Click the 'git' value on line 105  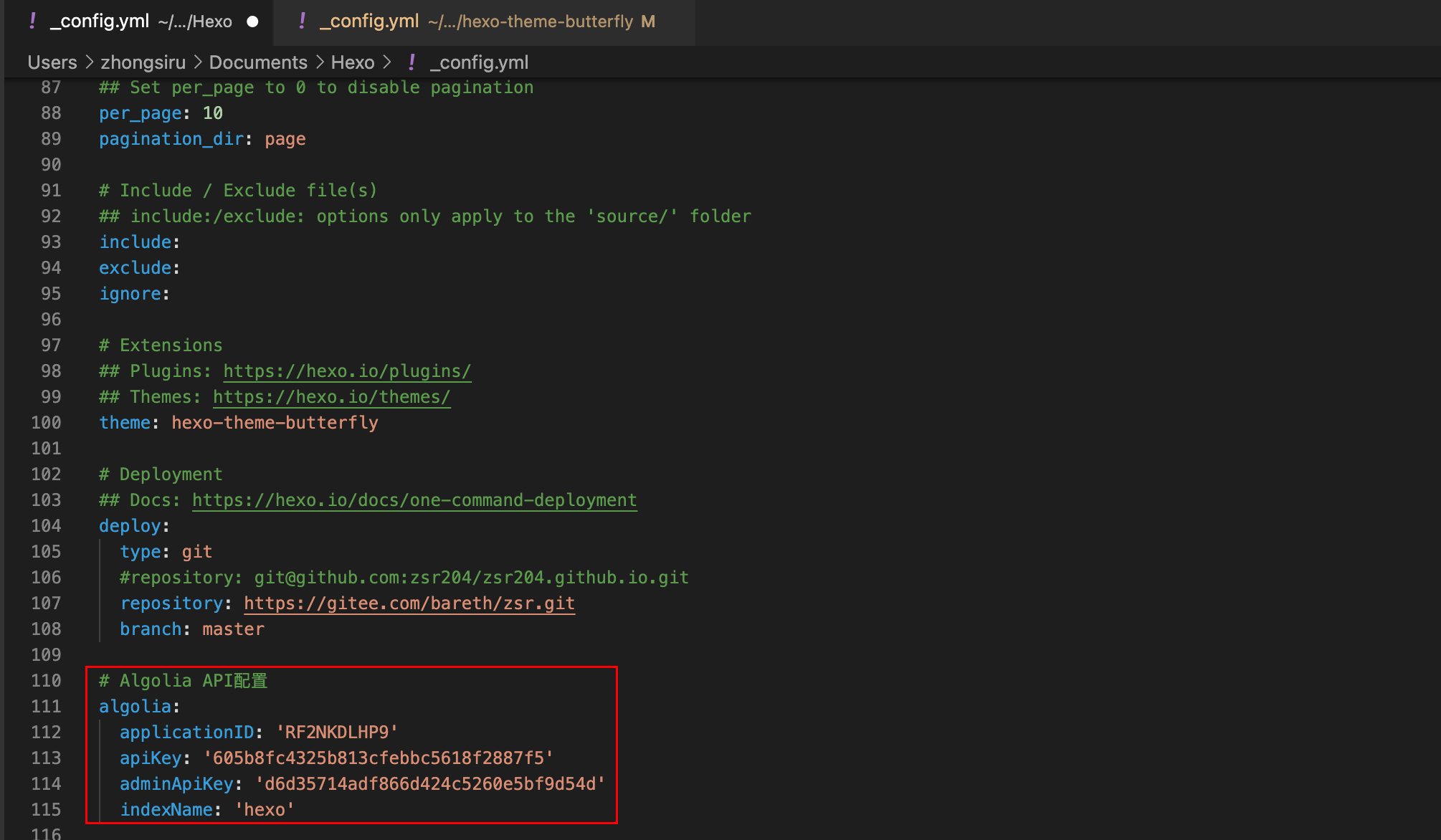[197, 552]
